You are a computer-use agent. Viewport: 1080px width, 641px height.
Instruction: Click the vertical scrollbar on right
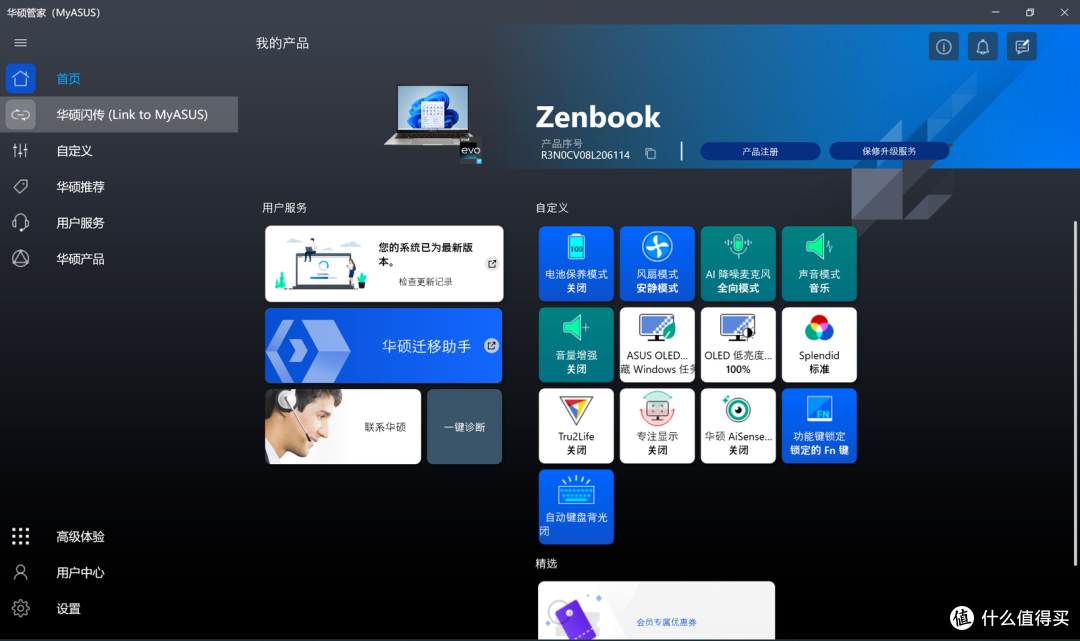click(1074, 393)
